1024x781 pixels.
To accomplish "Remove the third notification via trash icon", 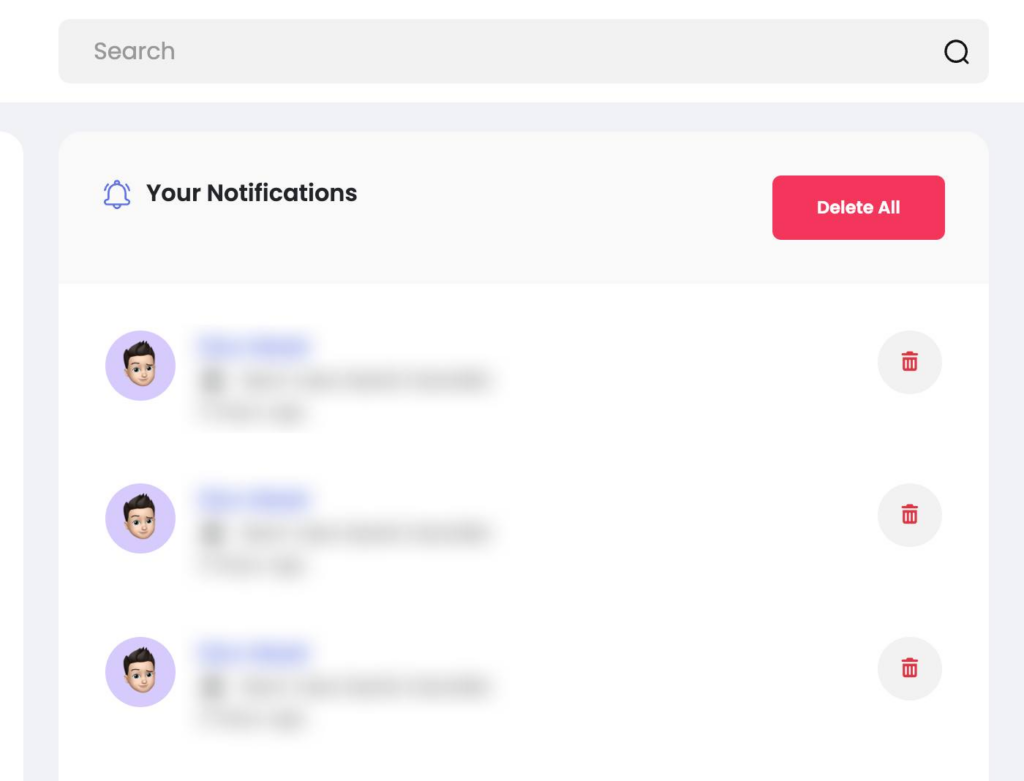I will [x=909, y=668].
